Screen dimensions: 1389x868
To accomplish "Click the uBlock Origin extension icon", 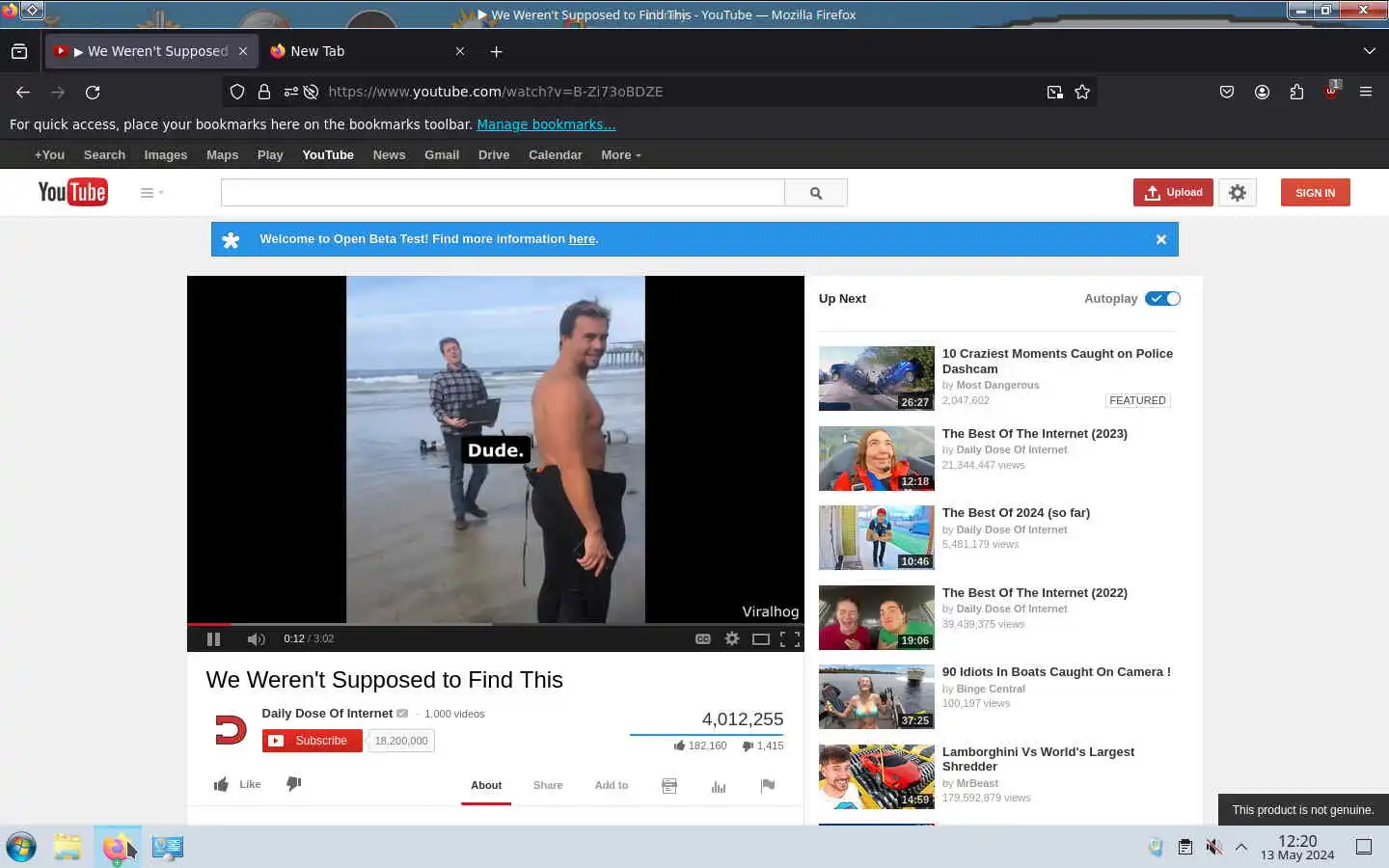I will (1331, 91).
